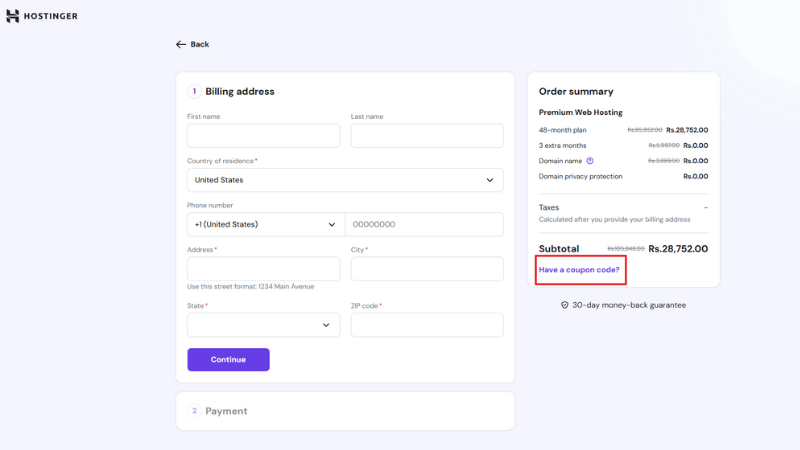Click the City input field
800x450 pixels.
(x=427, y=269)
